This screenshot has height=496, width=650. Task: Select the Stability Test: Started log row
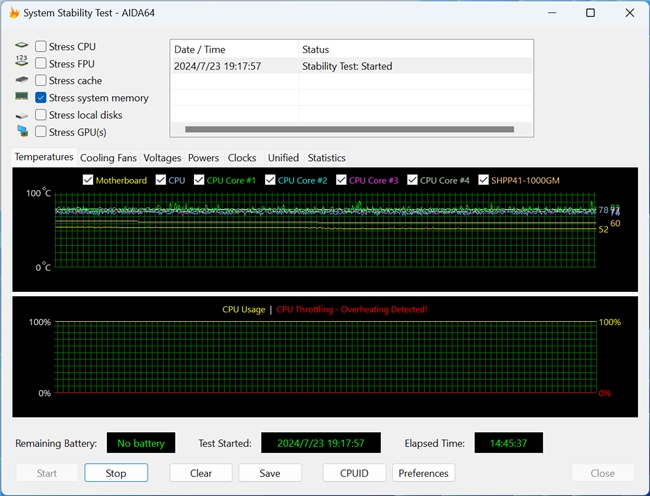352,66
